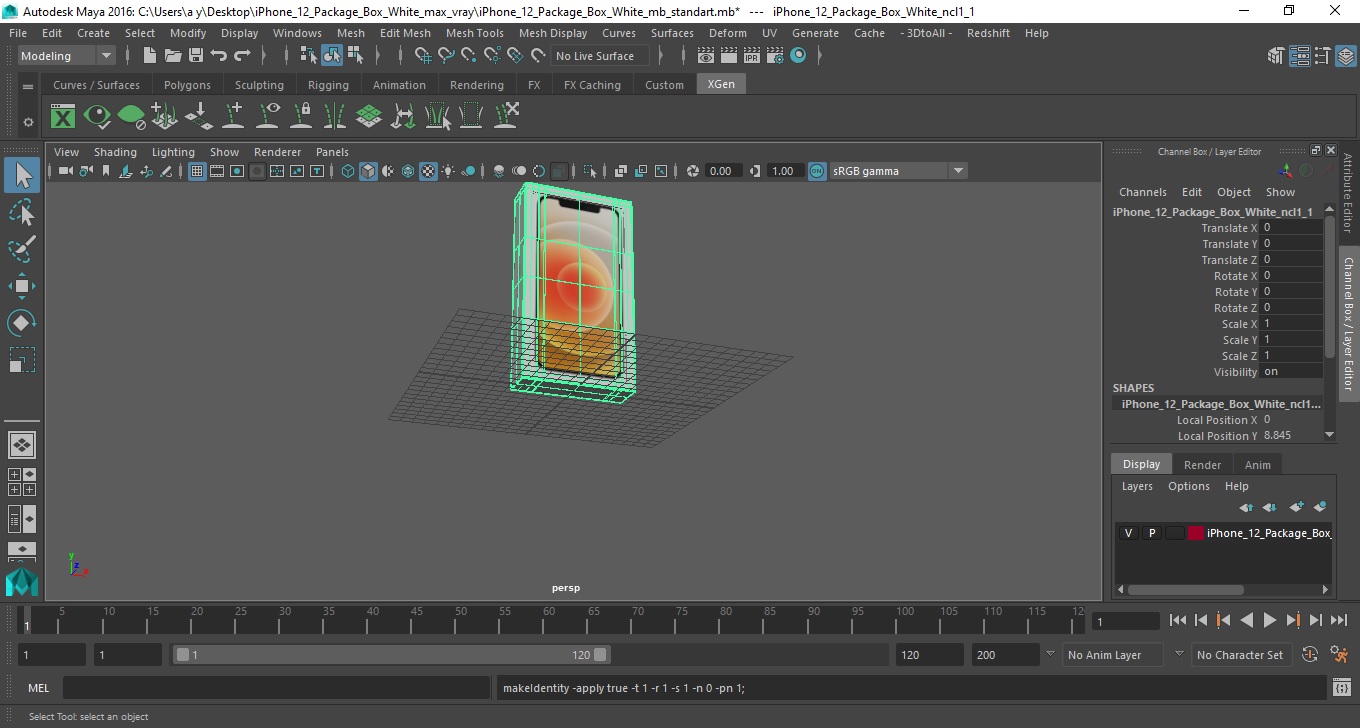Switch to four-view pane layout icon
The width and height of the screenshot is (1360, 728).
coord(22,482)
